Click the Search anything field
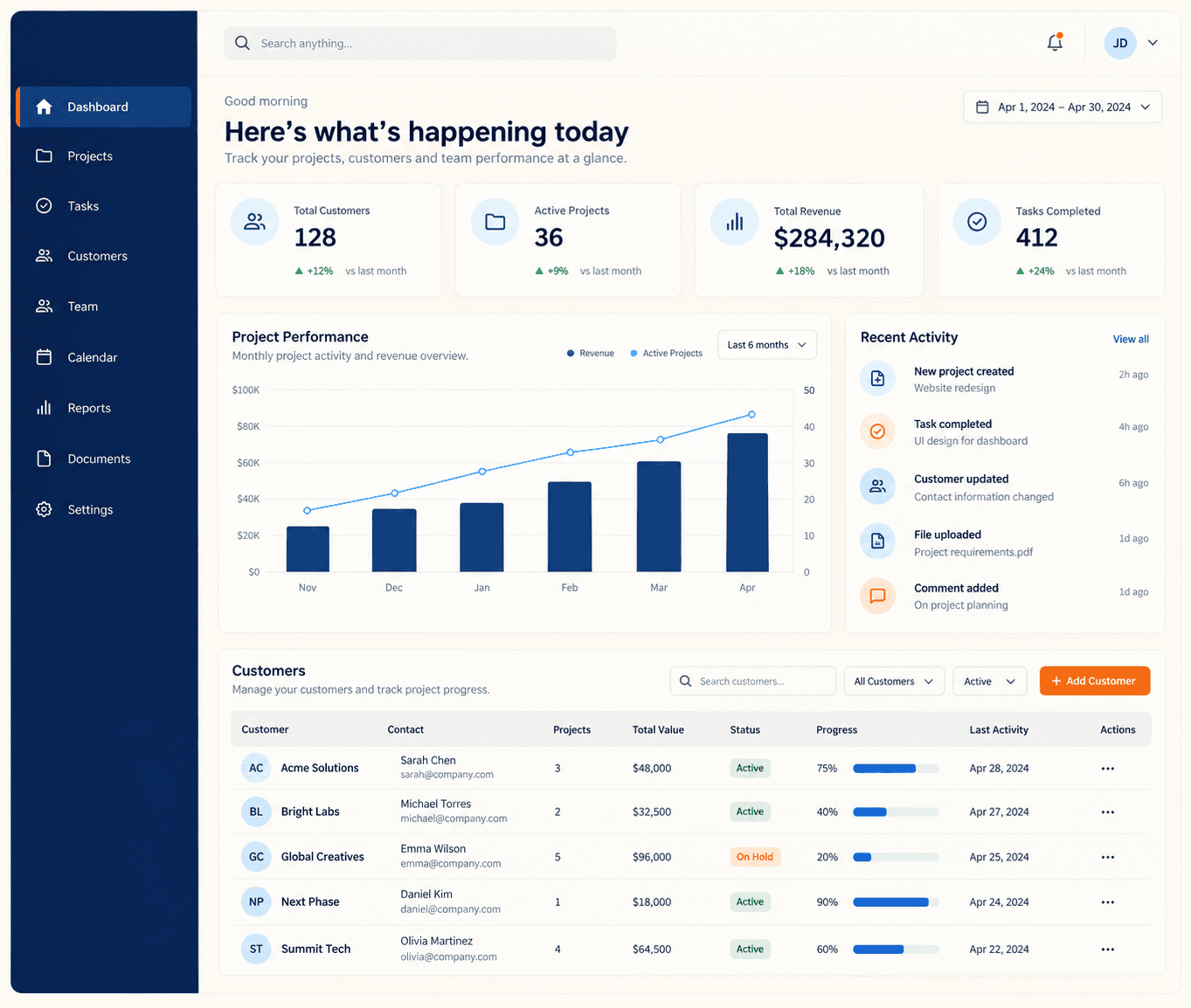Screen dimensions: 1191x1008 coord(420,44)
